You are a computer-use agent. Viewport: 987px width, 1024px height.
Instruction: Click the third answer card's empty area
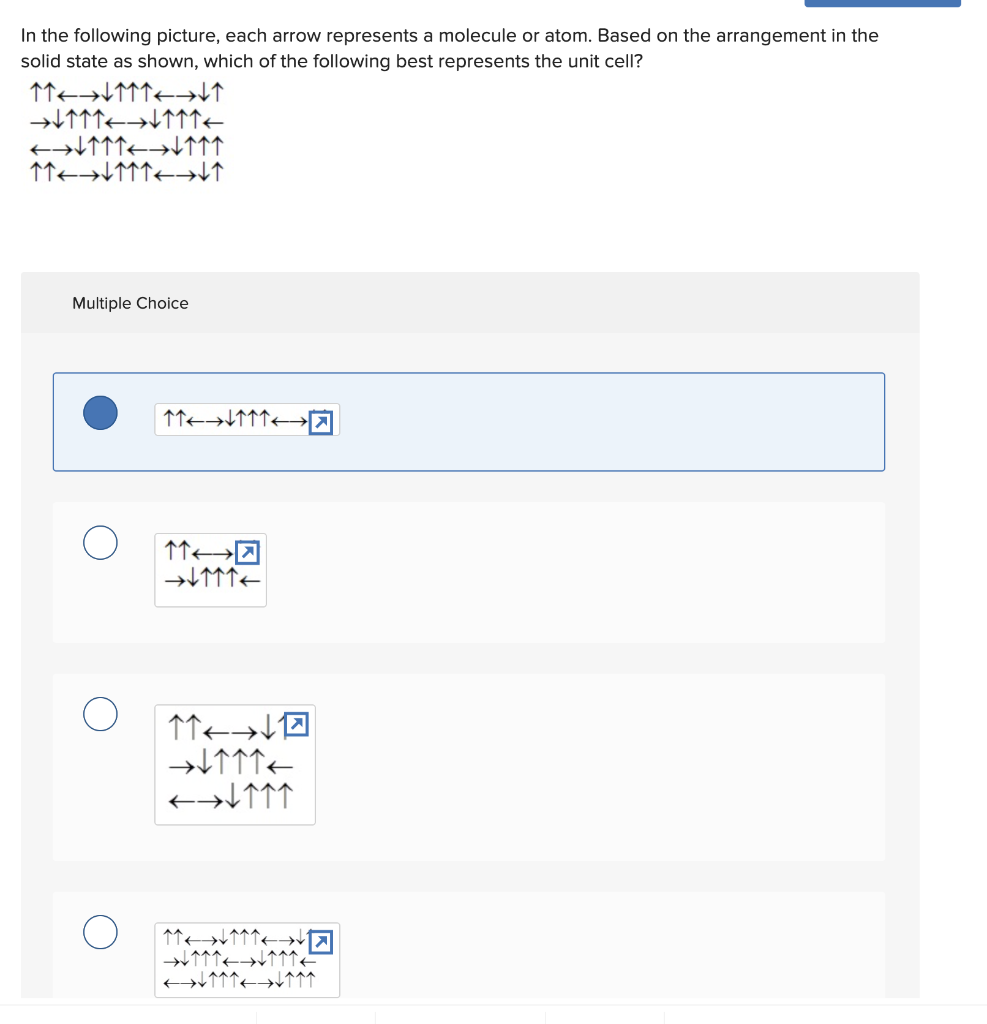[588, 767]
